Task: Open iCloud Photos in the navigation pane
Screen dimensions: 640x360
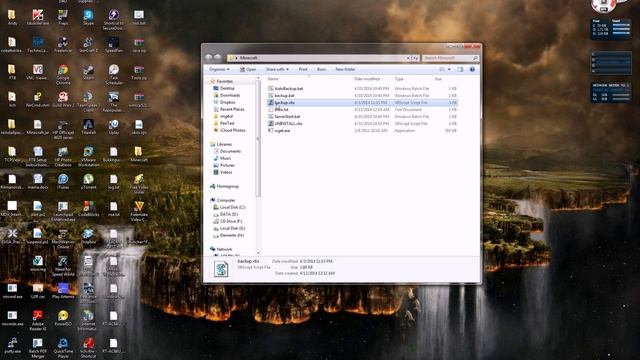Action: tap(232, 130)
